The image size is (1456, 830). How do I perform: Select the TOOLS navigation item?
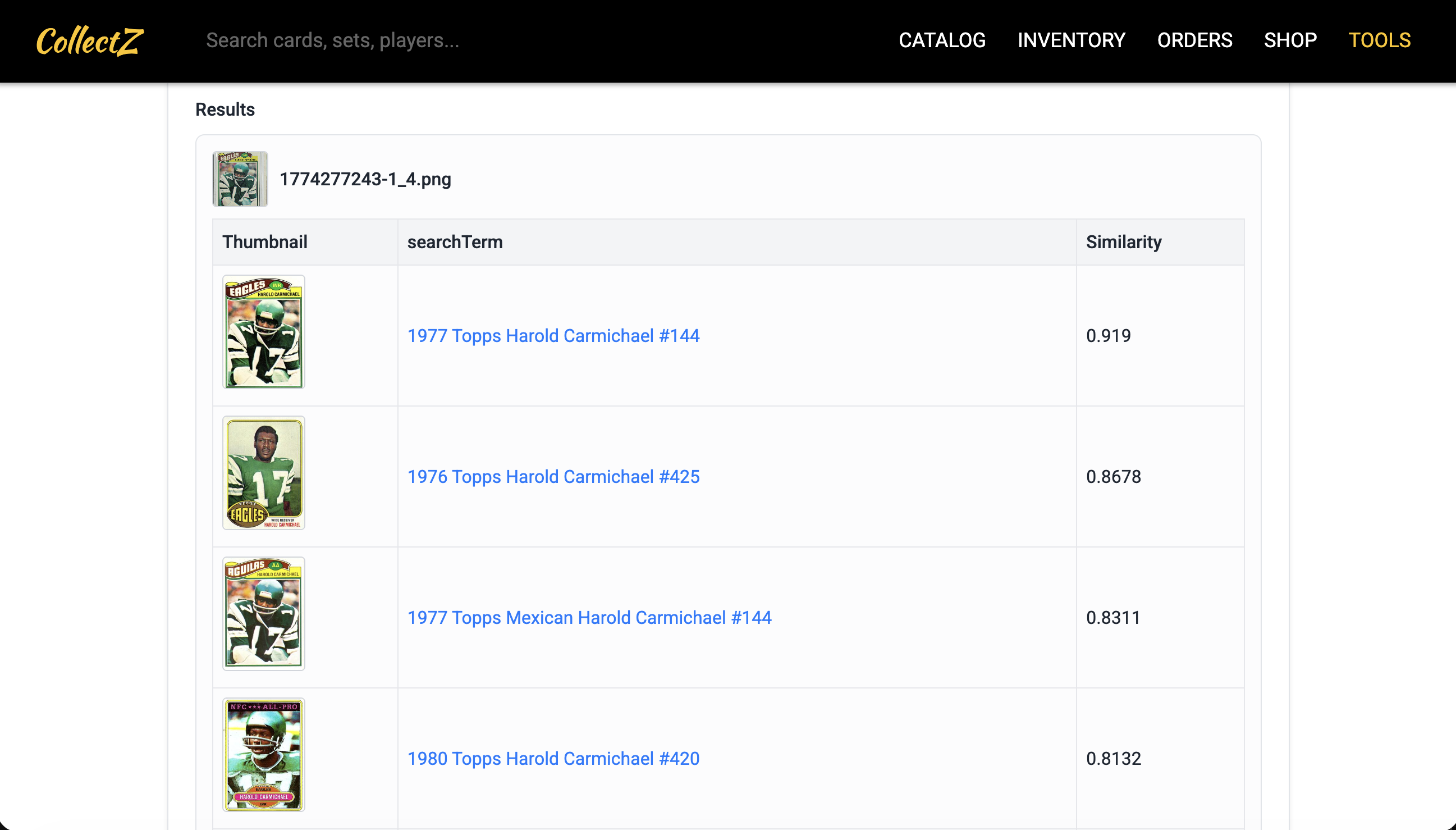pos(1379,40)
